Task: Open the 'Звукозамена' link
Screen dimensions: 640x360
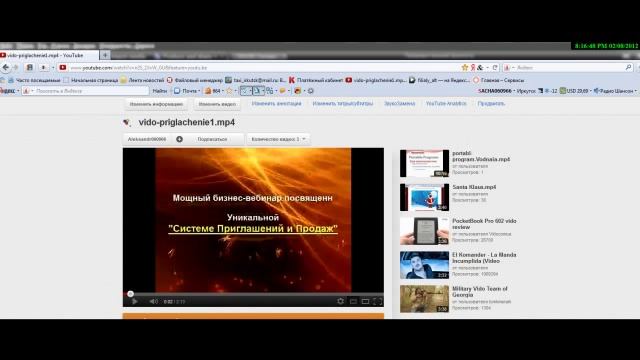Action: point(400,104)
